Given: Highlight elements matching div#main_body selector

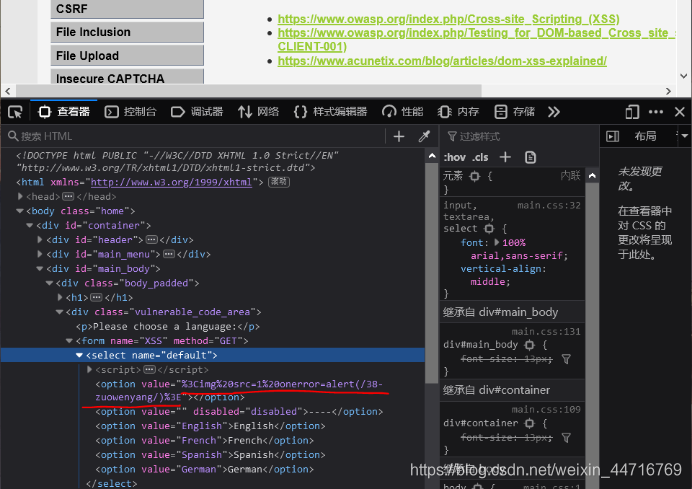Looking at the screenshot, I should 530,345.
